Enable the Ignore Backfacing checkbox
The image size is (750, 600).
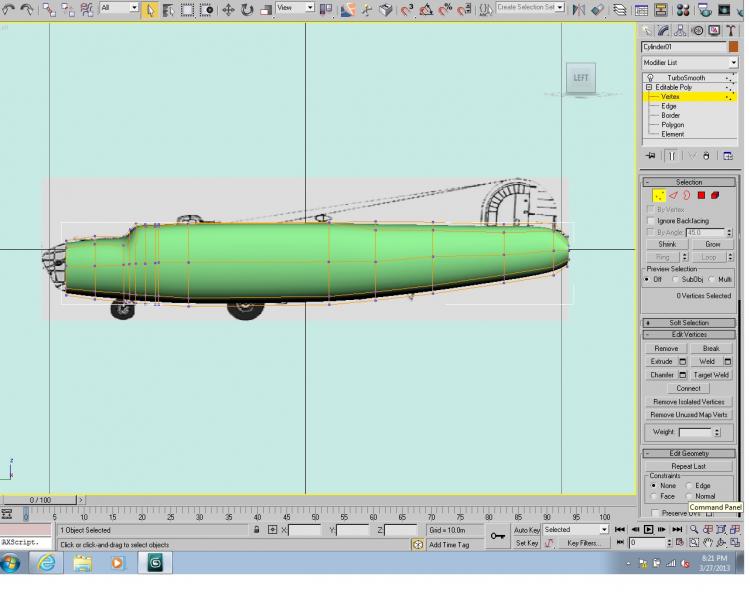651,221
